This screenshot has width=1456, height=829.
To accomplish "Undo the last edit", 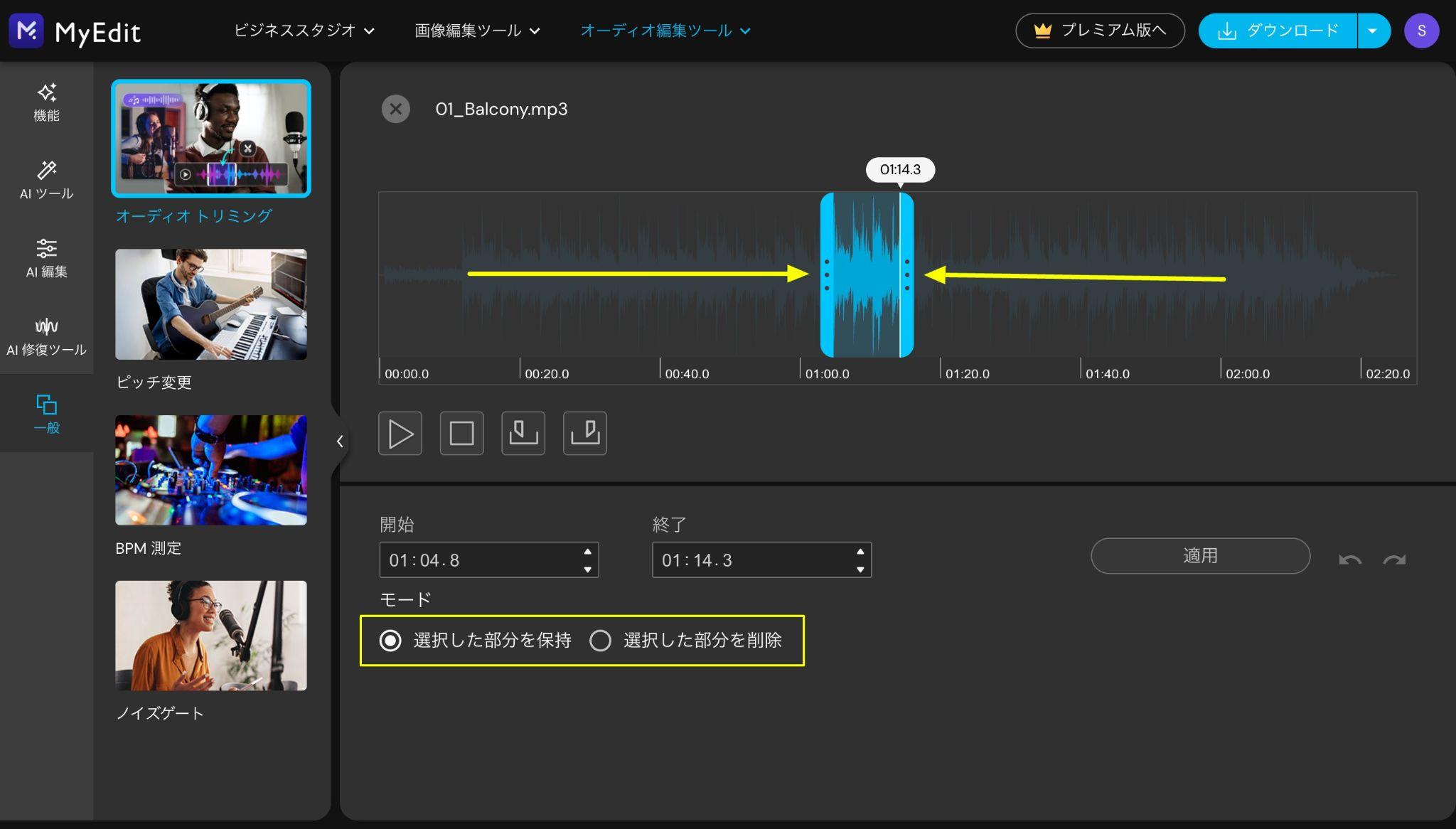I will coord(1350,560).
